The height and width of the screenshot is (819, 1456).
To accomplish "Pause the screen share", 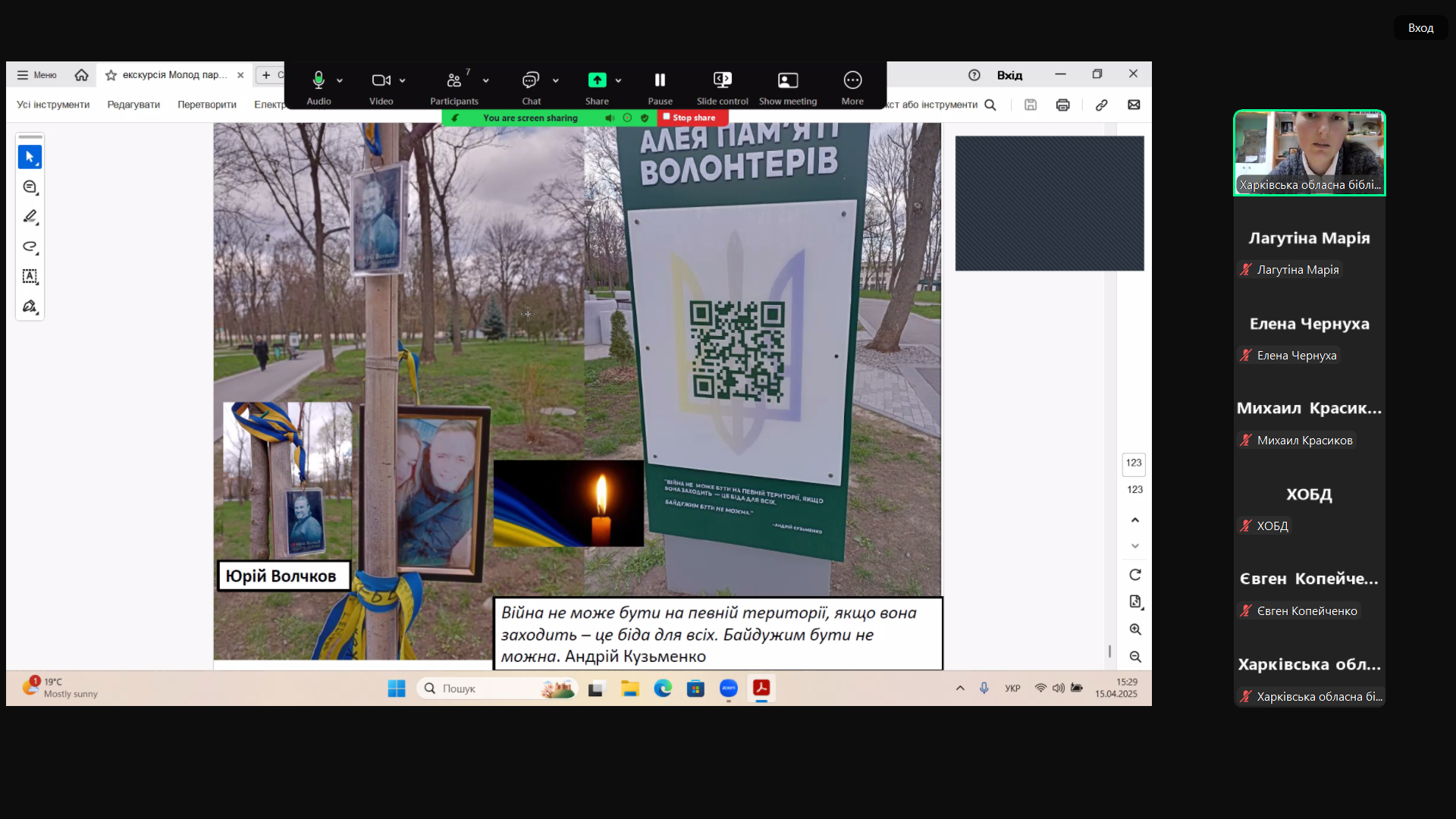I will (x=660, y=87).
